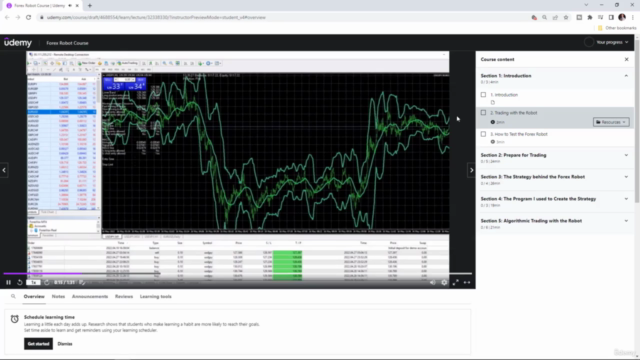Expand Section 3: The Strategy behind the Forex Robot

(626, 177)
